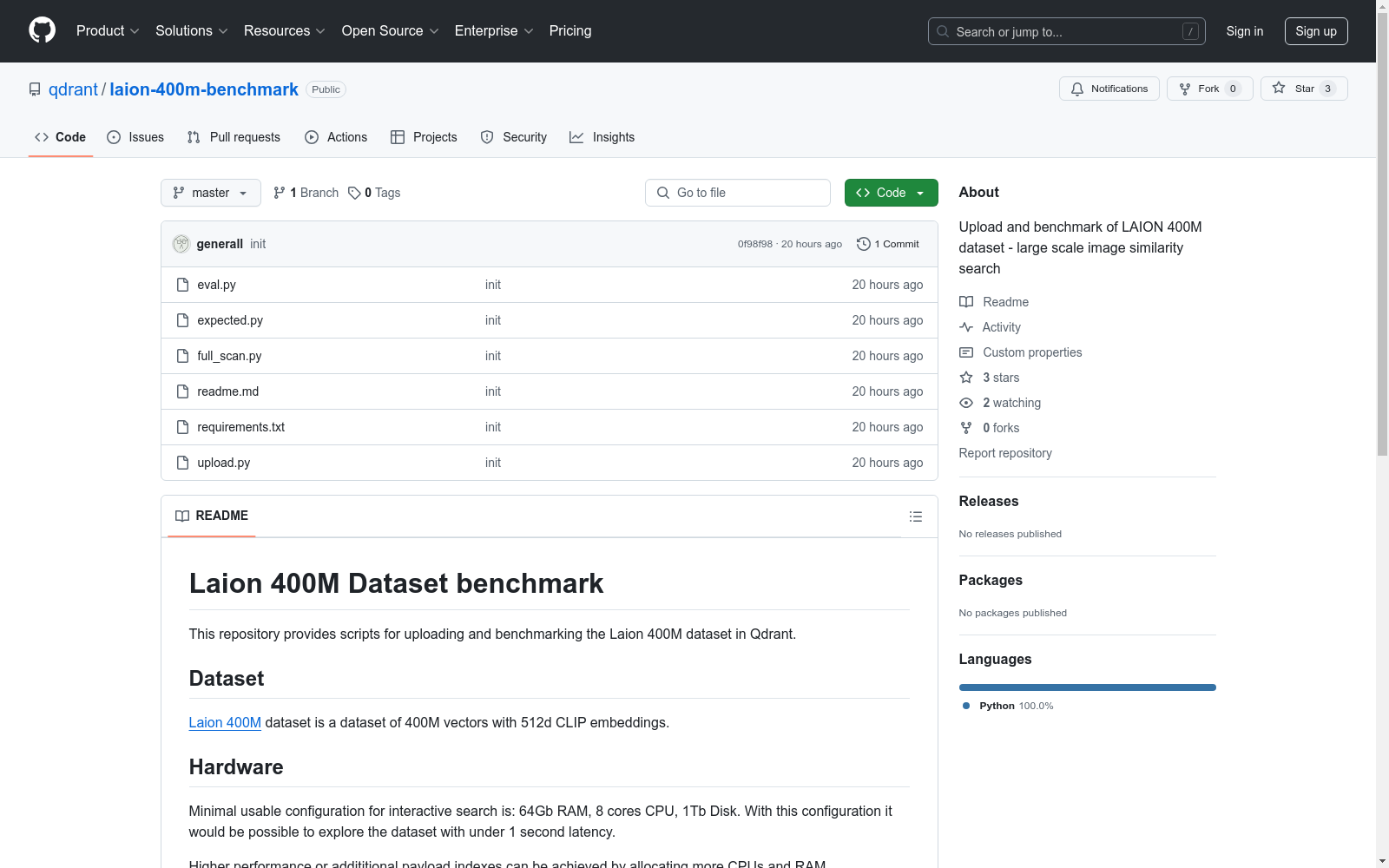This screenshot has width=1389, height=868.
Task: Expand the Open Source menu
Action: point(391,31)
